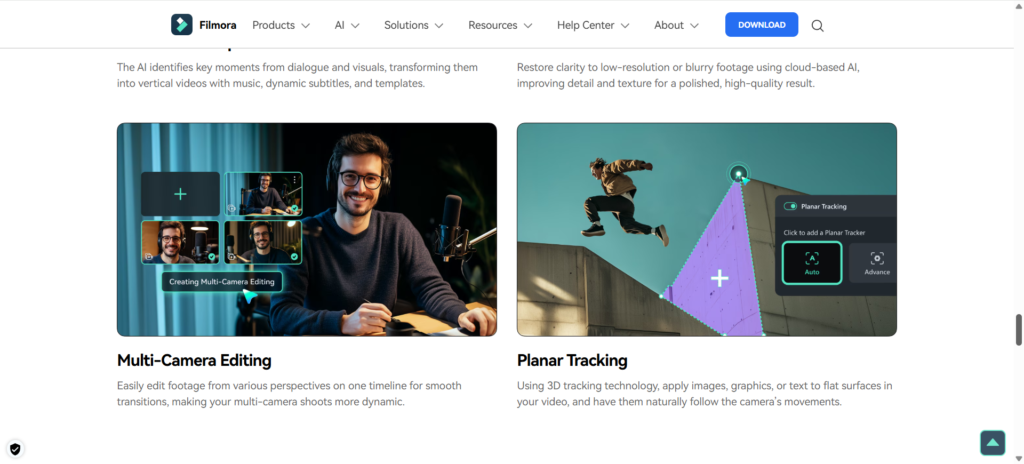Click the Filmora logo icon

coord(181,25)
